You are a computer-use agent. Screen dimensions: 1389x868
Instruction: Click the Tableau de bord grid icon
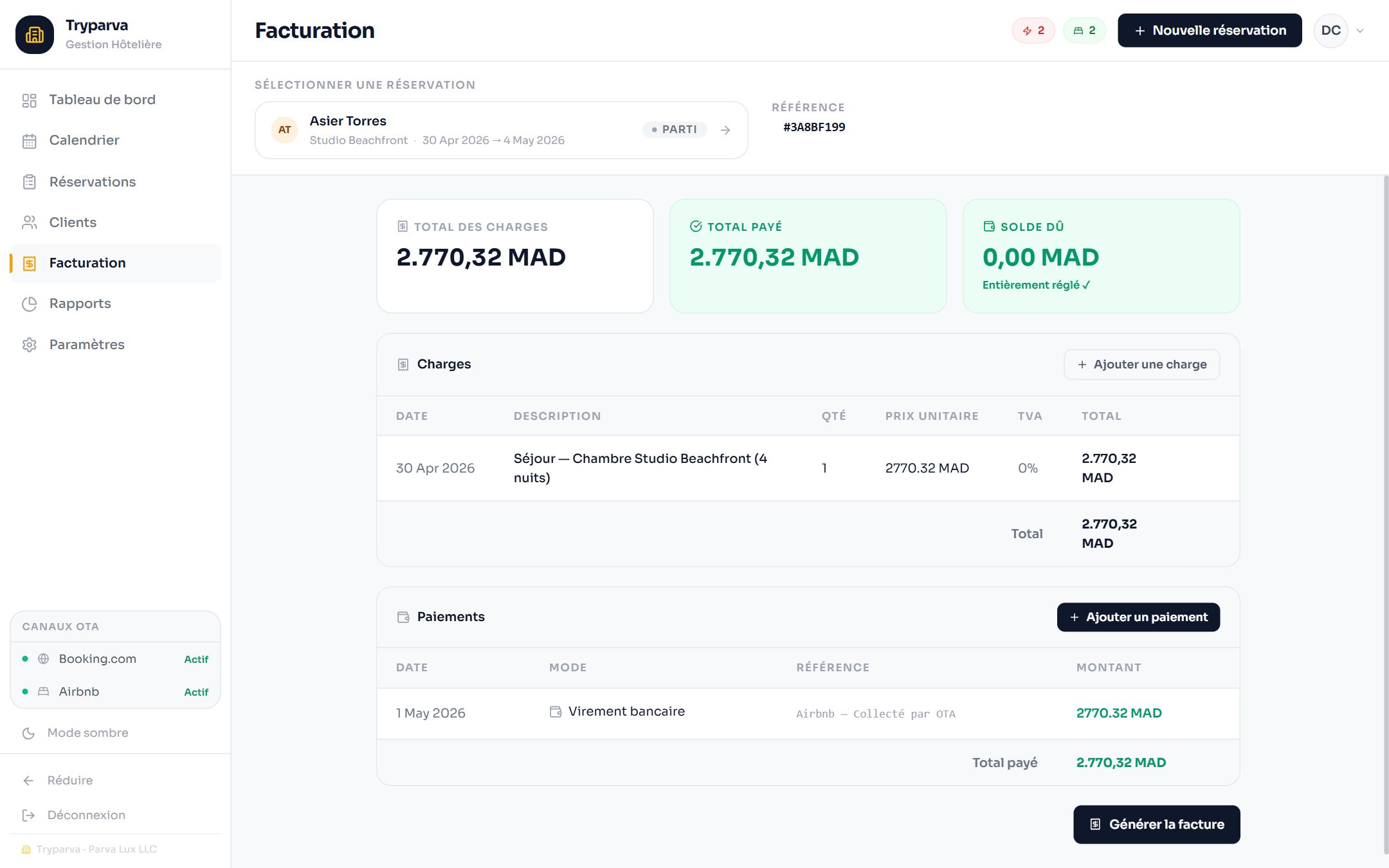click(x=30, y=100)
